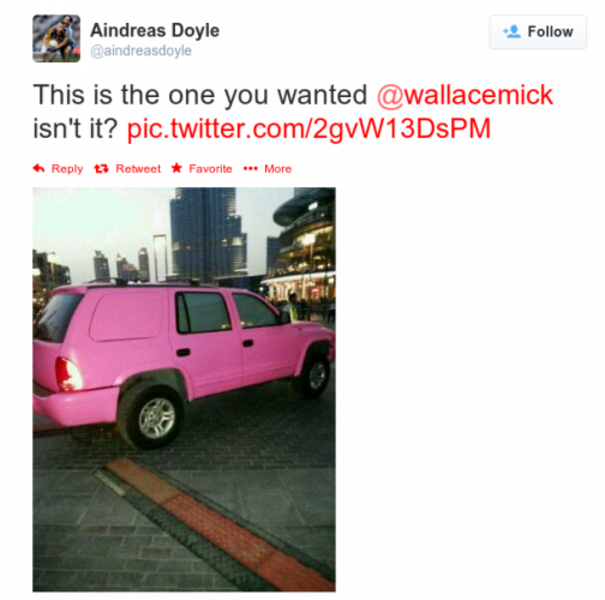Open the More ellipsis icon
The width and height of the screenshot is (605, 600).
250,169
